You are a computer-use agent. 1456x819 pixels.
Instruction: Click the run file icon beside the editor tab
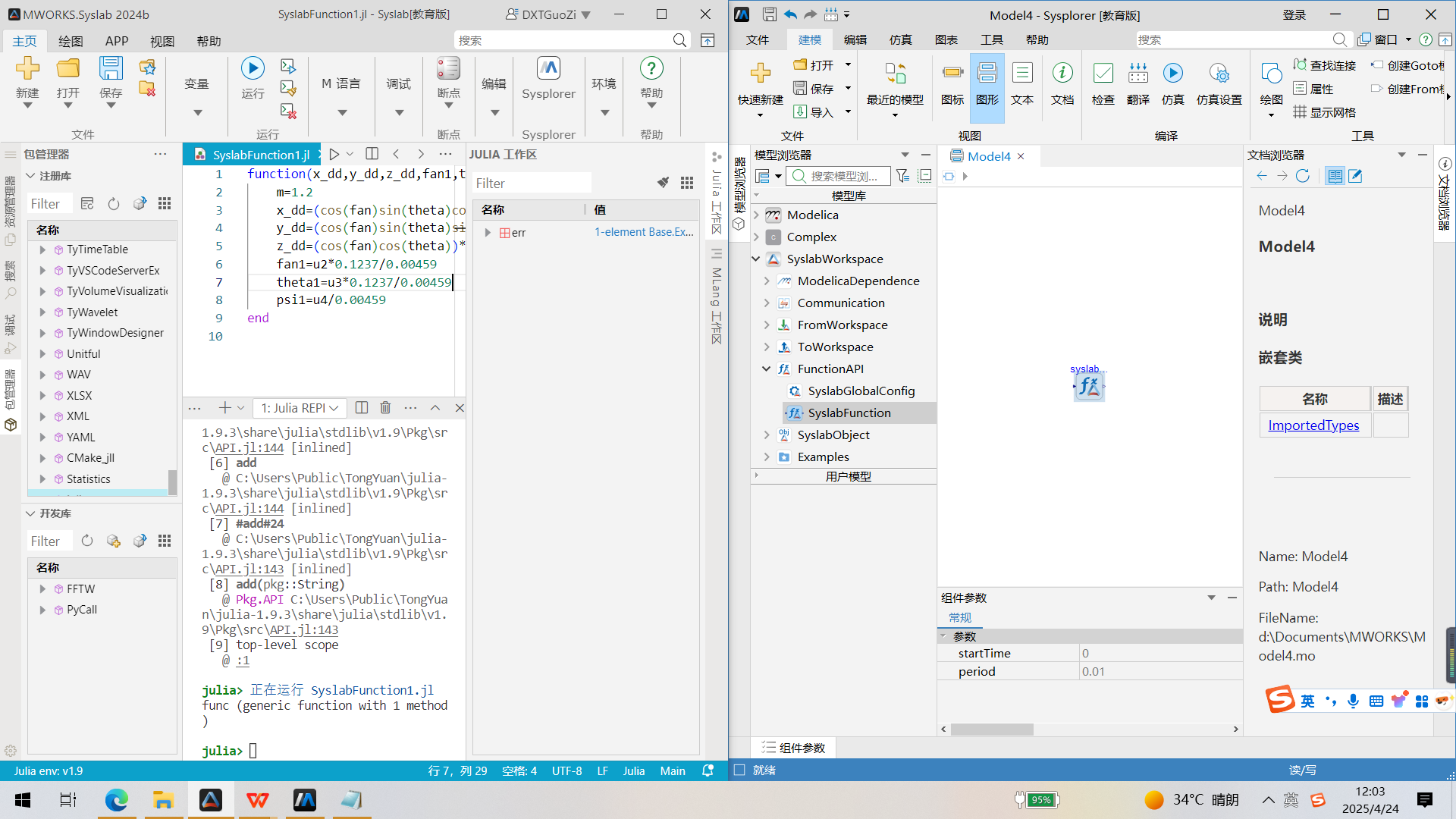(x=334, y=154)
